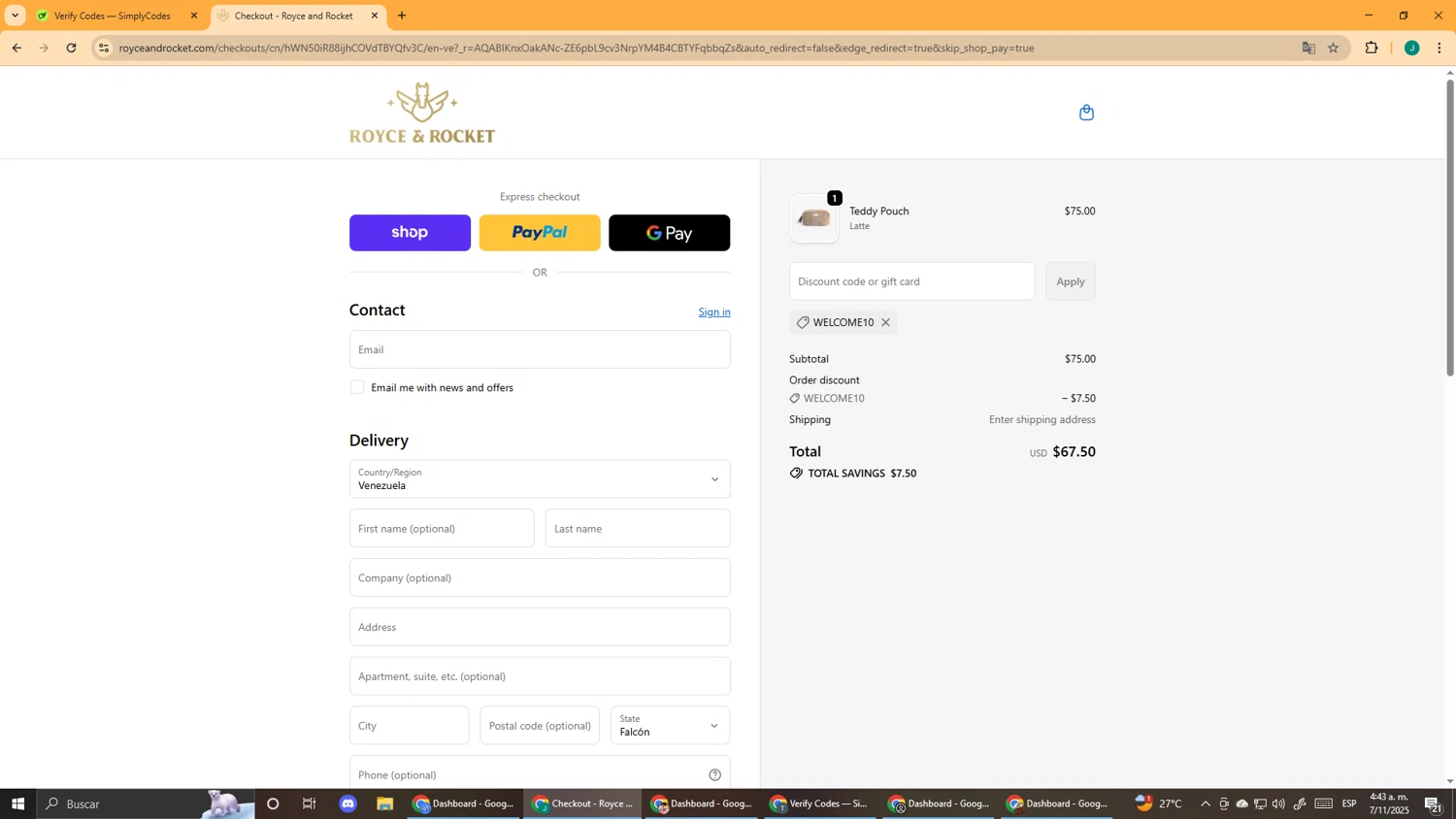Open the Royce & Rocket logo
The image size is (1456, 819).
pos(422,113)
